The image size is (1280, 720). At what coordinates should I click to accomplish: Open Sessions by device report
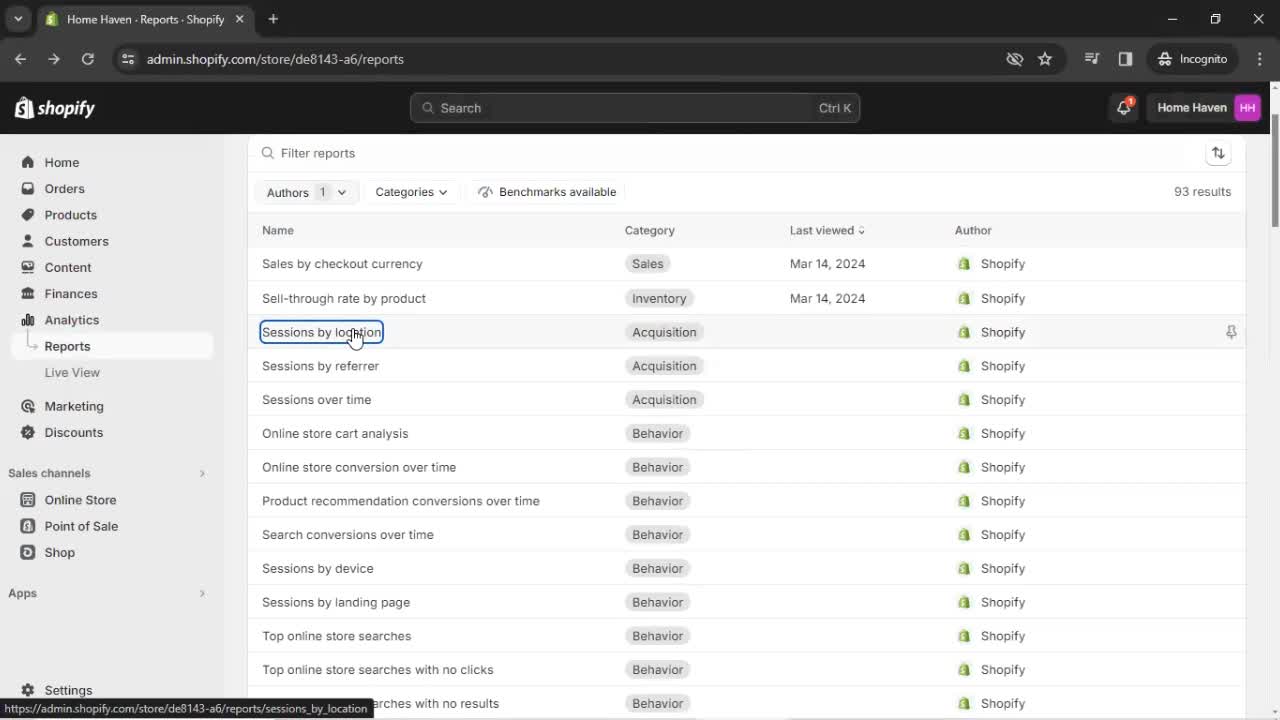point(318,568)
